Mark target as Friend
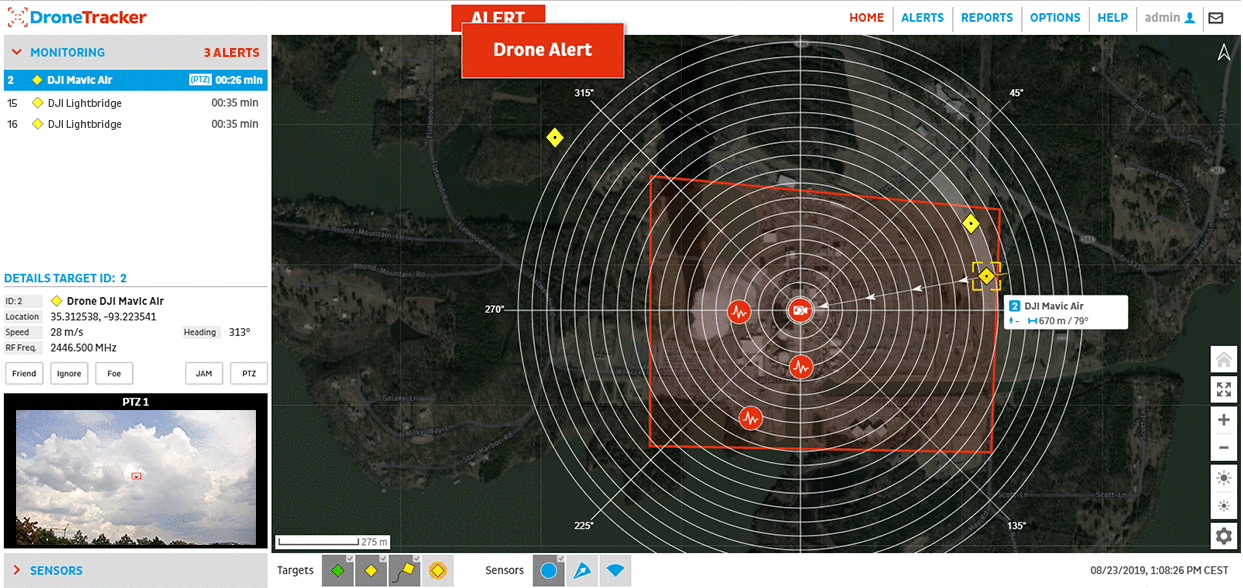1243x588 pixels. coord(24,373)
